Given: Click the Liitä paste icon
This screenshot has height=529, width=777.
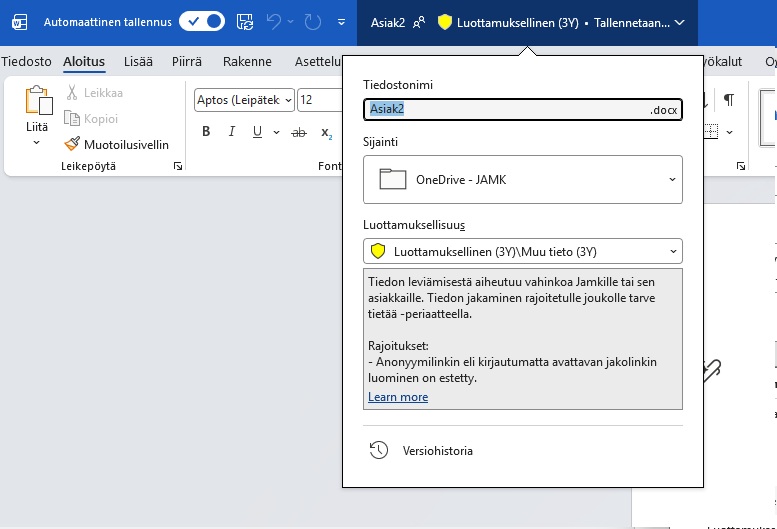Looking at the screenshot, I should tap(38, 103).
